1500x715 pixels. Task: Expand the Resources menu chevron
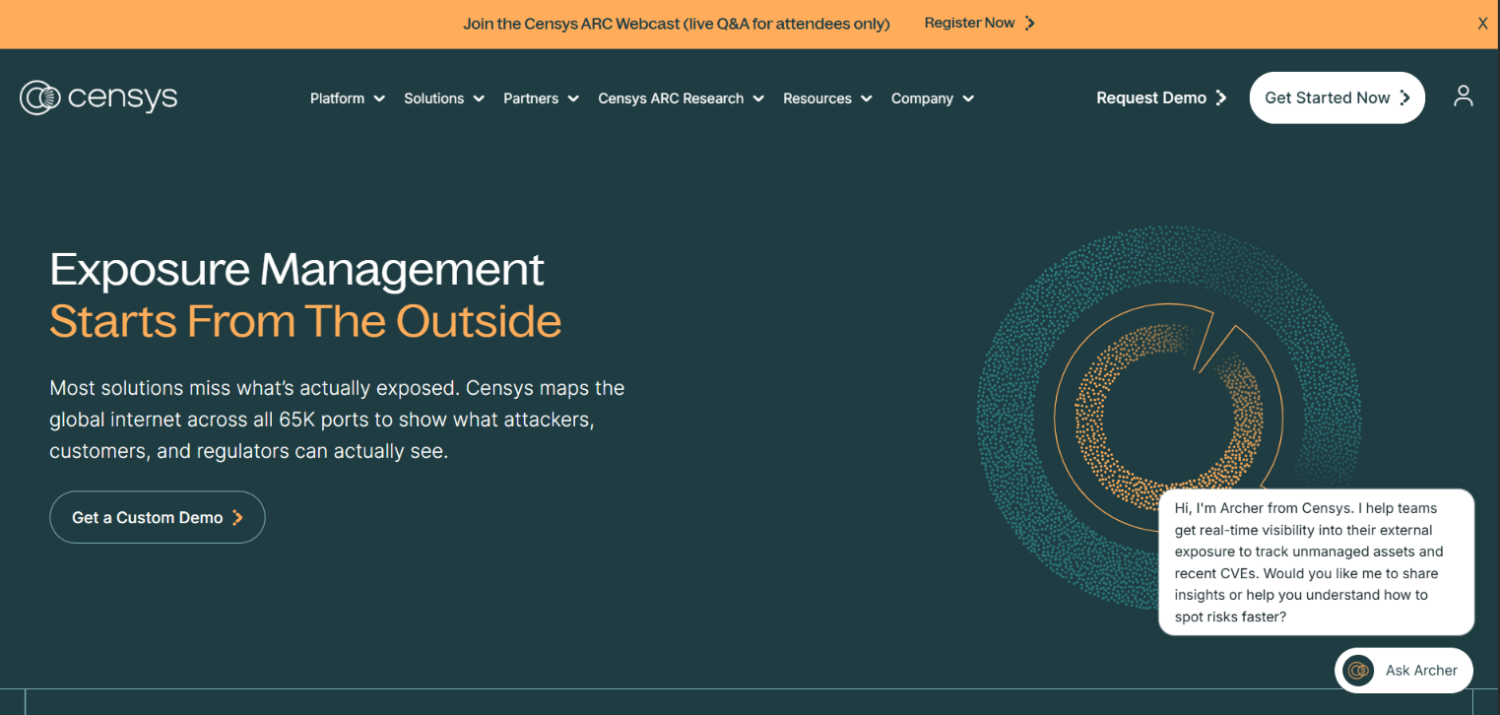pos(866,98)
